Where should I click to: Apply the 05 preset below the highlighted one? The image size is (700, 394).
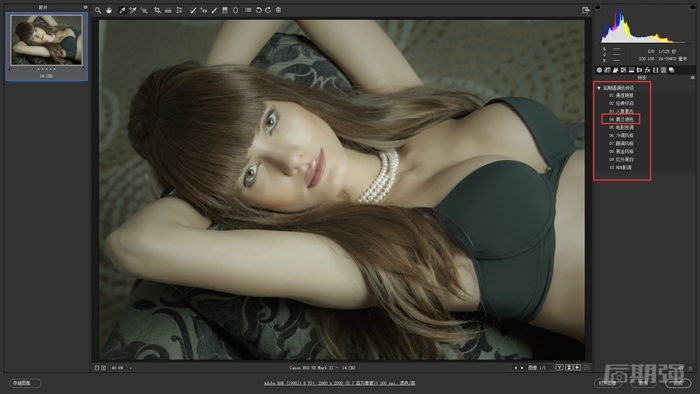(x=621, y=128)
